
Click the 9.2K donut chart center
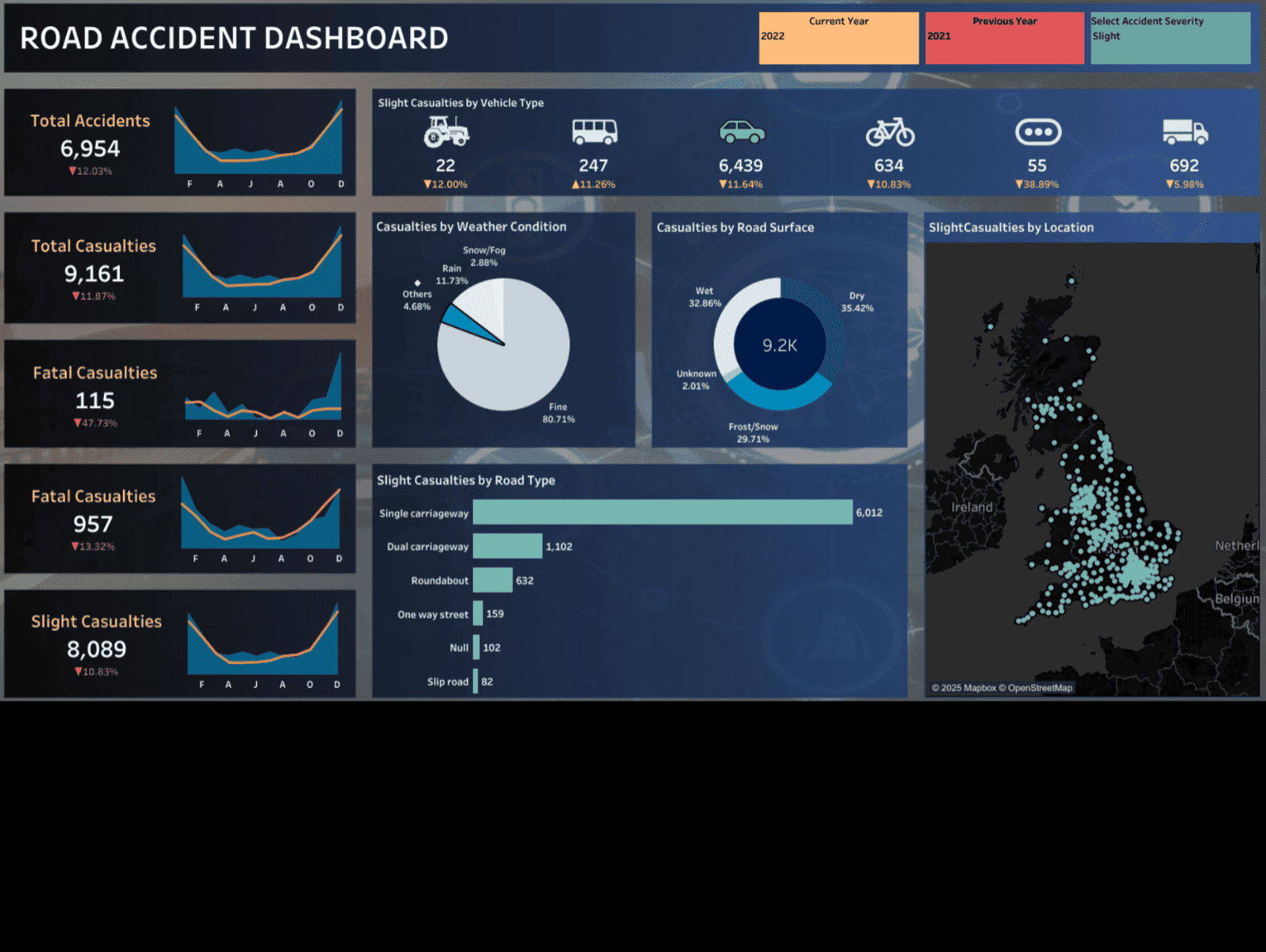(x=780, y=345)
